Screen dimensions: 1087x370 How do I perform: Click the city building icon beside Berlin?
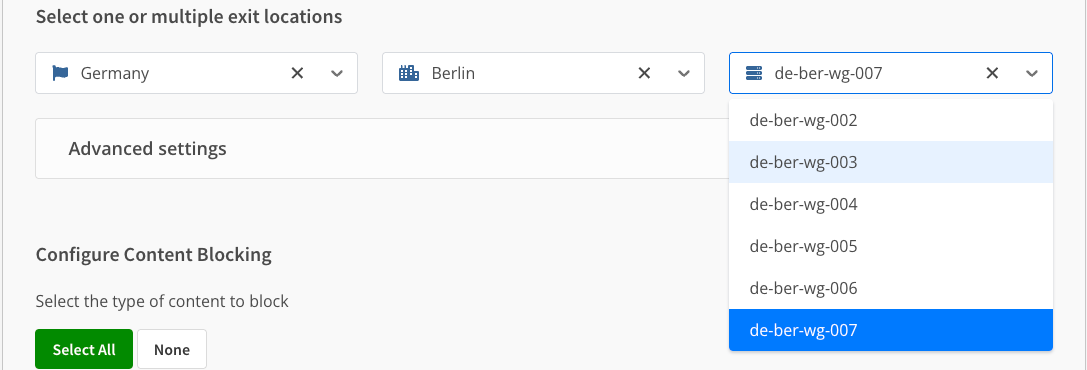click(x=408, y=73)
